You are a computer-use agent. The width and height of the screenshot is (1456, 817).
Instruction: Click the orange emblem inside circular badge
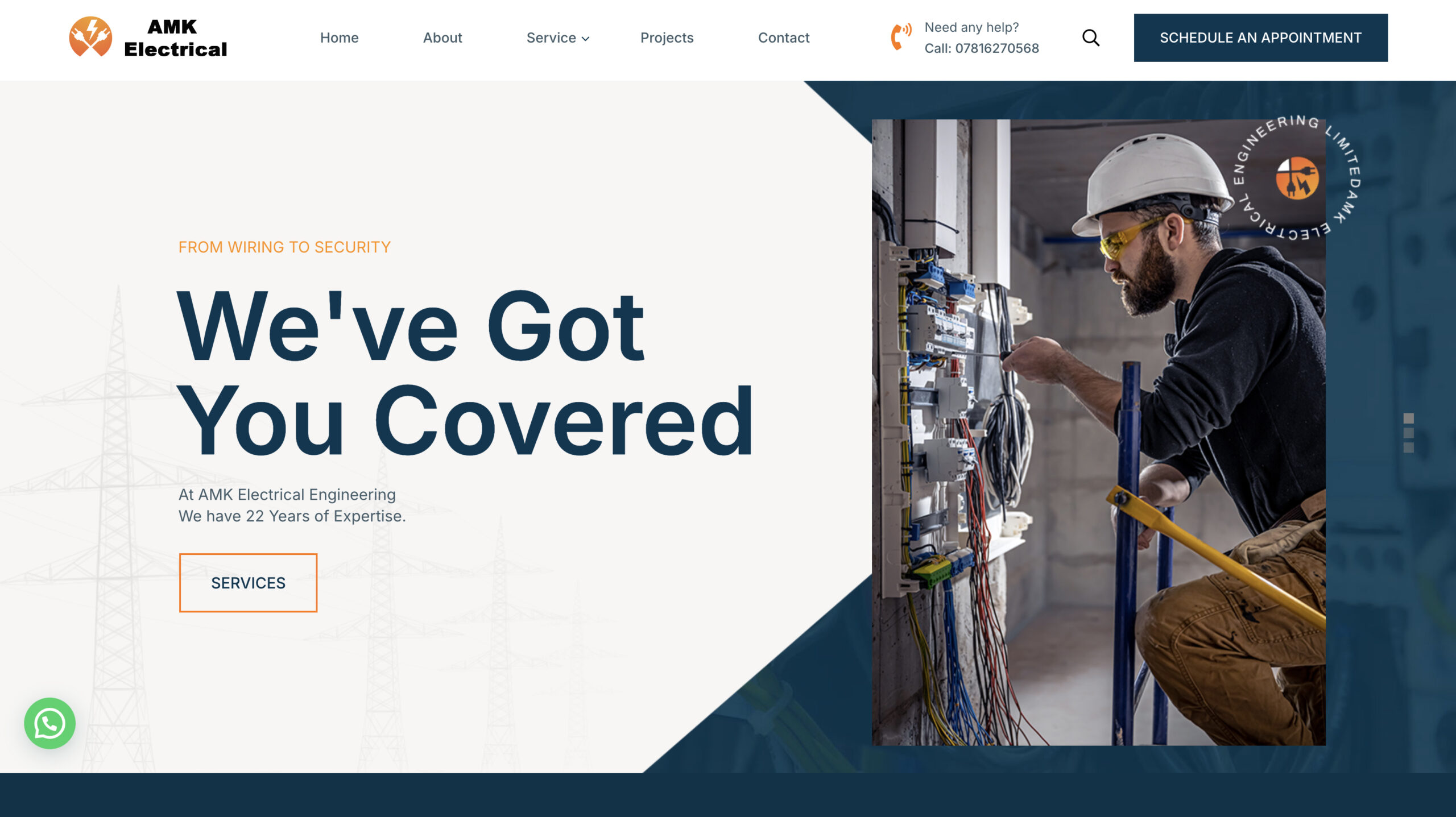(x=1297, y=178)
